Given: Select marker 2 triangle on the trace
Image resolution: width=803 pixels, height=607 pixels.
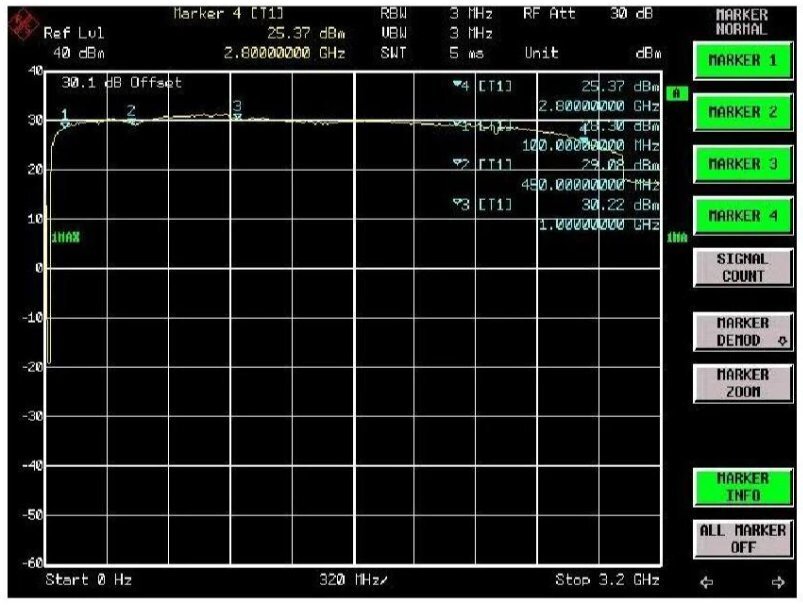Looking at the screenshot, I should [132, 121].
